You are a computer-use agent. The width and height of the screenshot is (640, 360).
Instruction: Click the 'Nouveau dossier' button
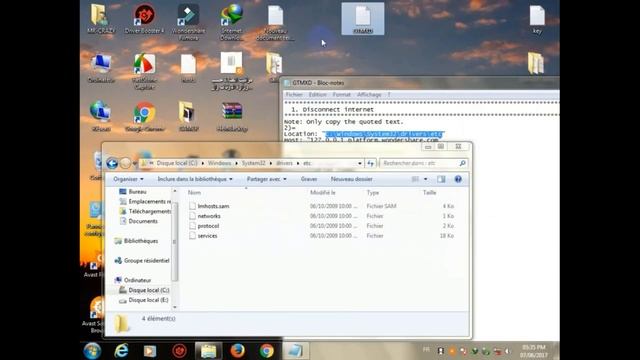[351, 179]
